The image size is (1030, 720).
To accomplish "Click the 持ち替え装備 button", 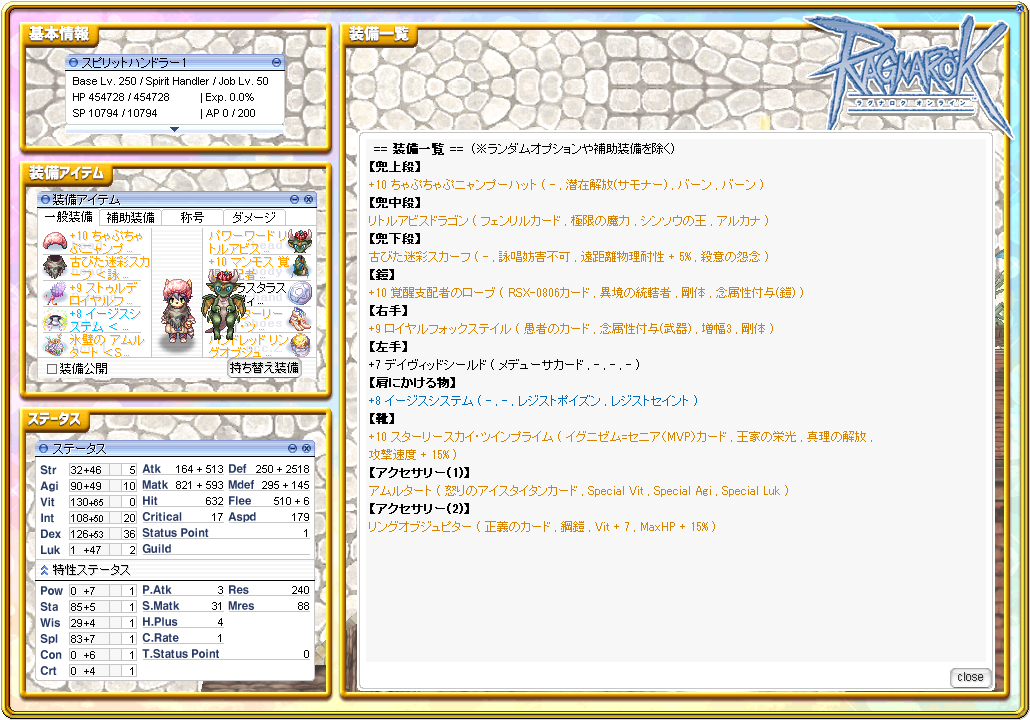I will pyautogui.click(x=264, y=368).
